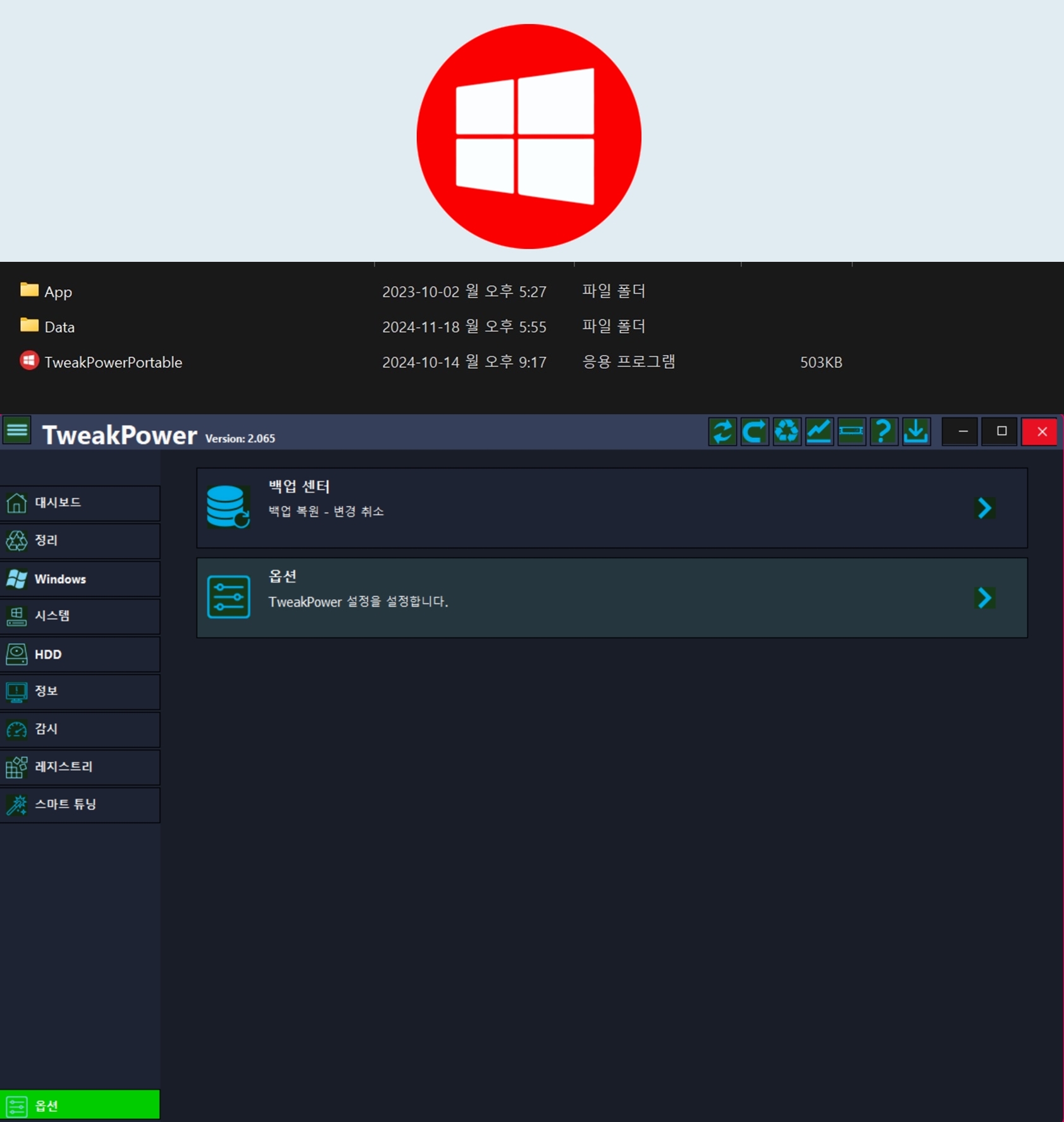Click the 응용 프로그램 type cell
Screen dimensions: 1064x1122
click(629, 362)
